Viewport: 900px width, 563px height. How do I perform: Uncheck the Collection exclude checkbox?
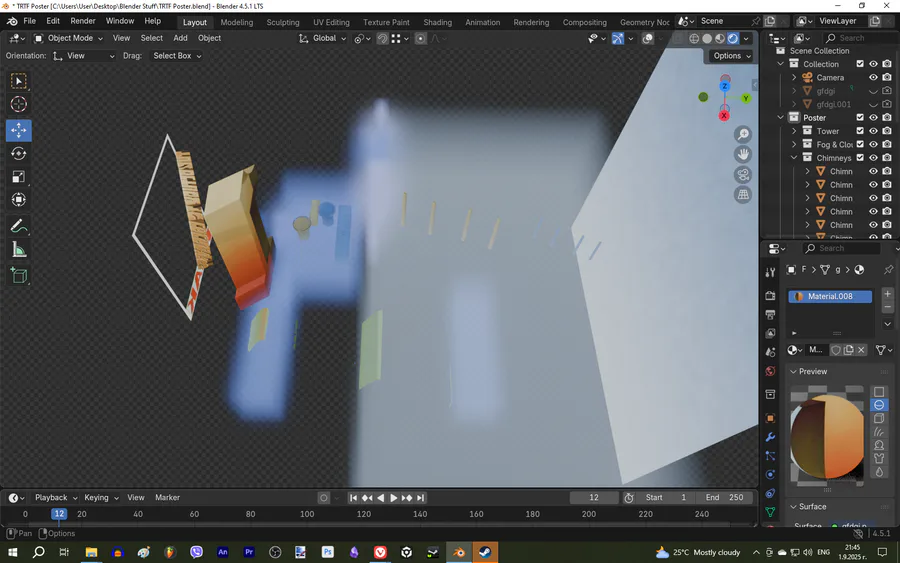[860, 64]
